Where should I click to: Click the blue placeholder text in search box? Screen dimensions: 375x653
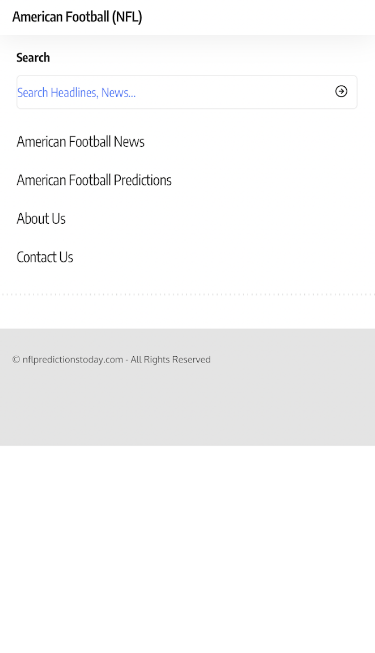point(76,92)
